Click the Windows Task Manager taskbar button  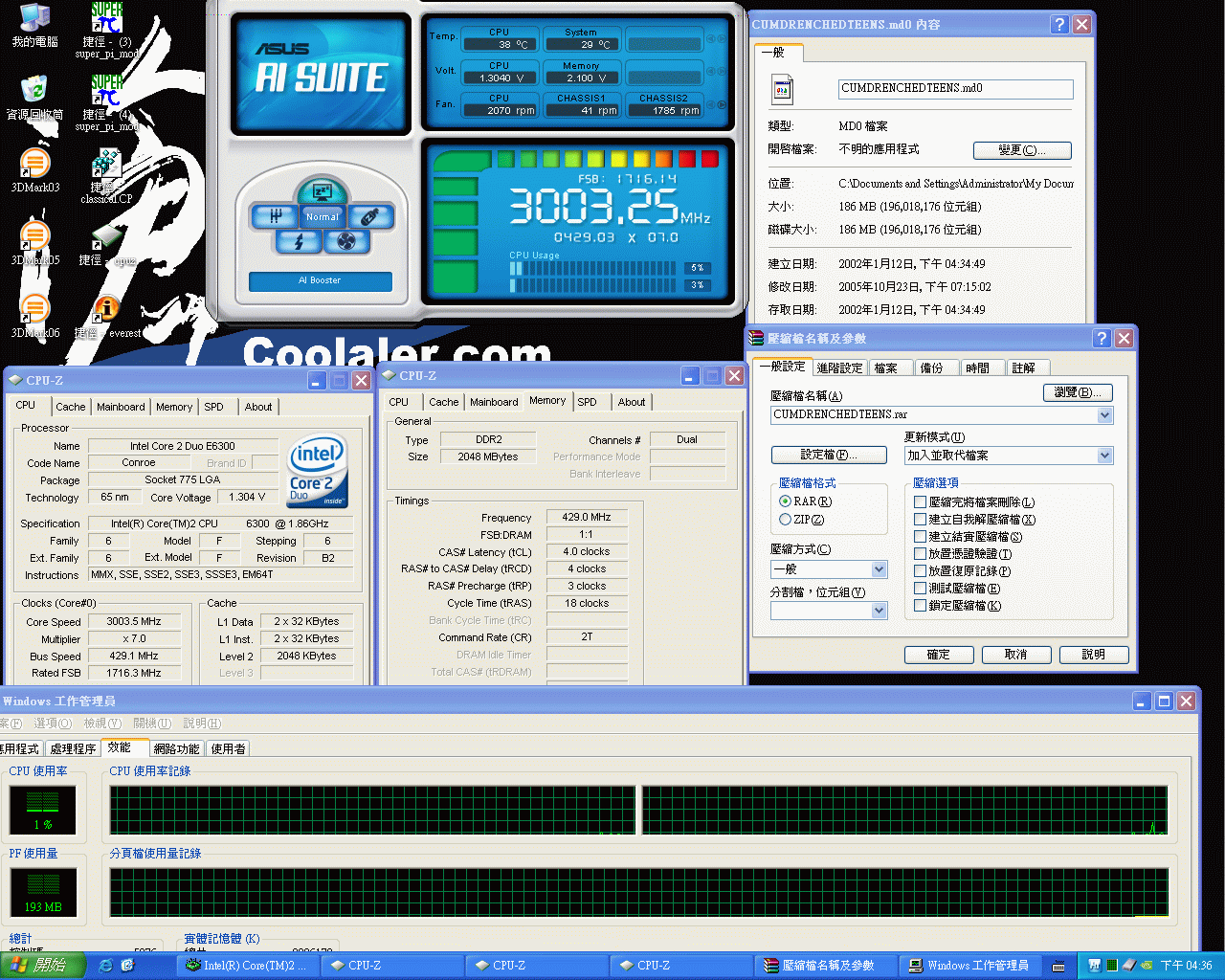pos(968,966)
